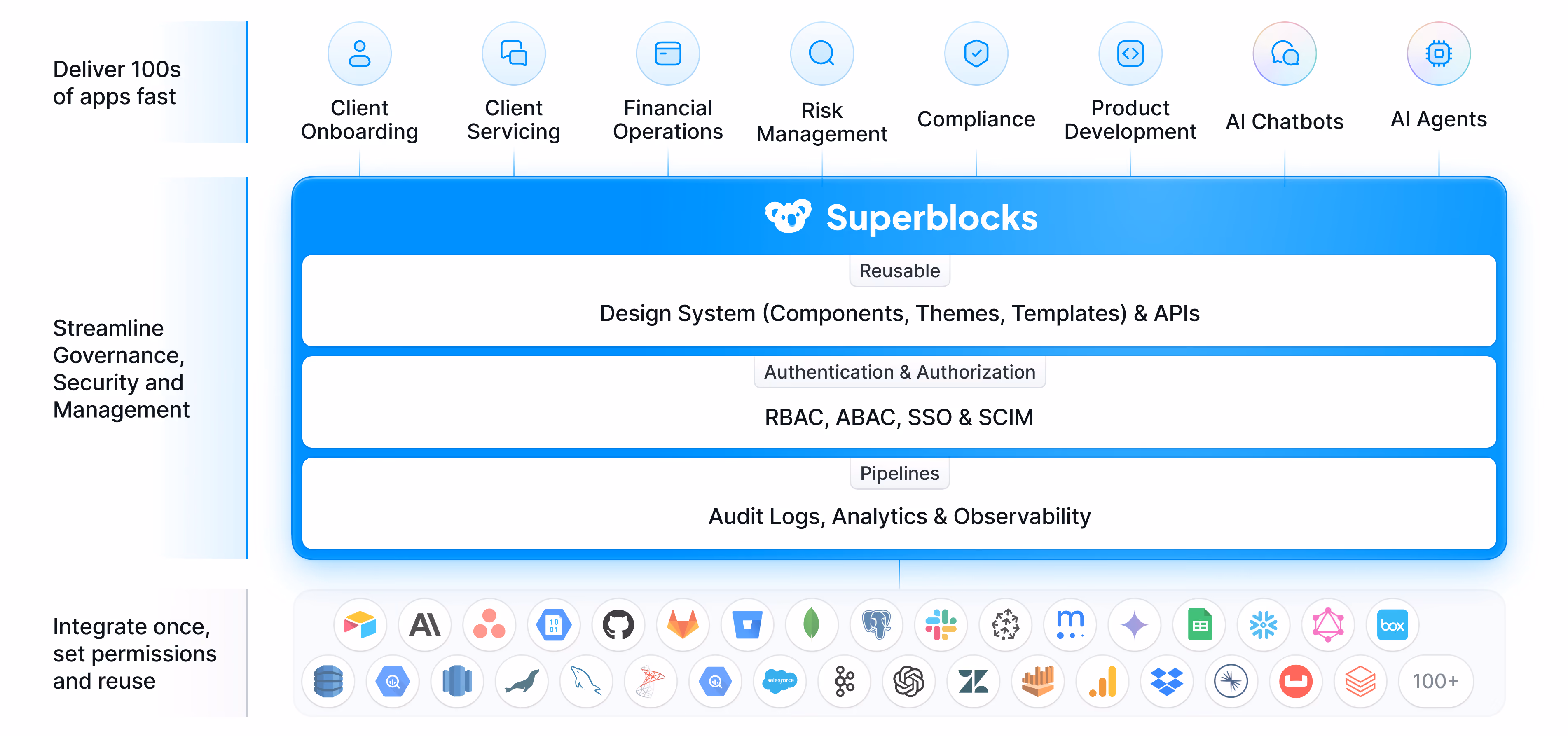
Task: Click the AI Agents label
Action: click(x=1439, y=119)
